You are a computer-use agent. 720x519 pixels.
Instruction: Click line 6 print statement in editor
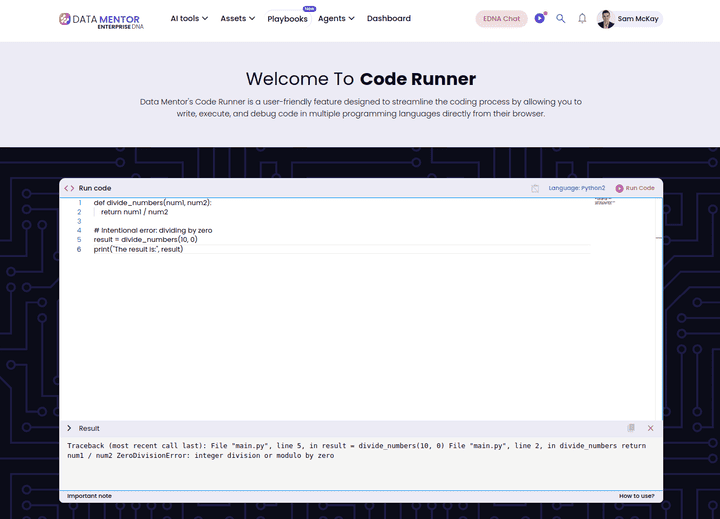click(139, 249)
